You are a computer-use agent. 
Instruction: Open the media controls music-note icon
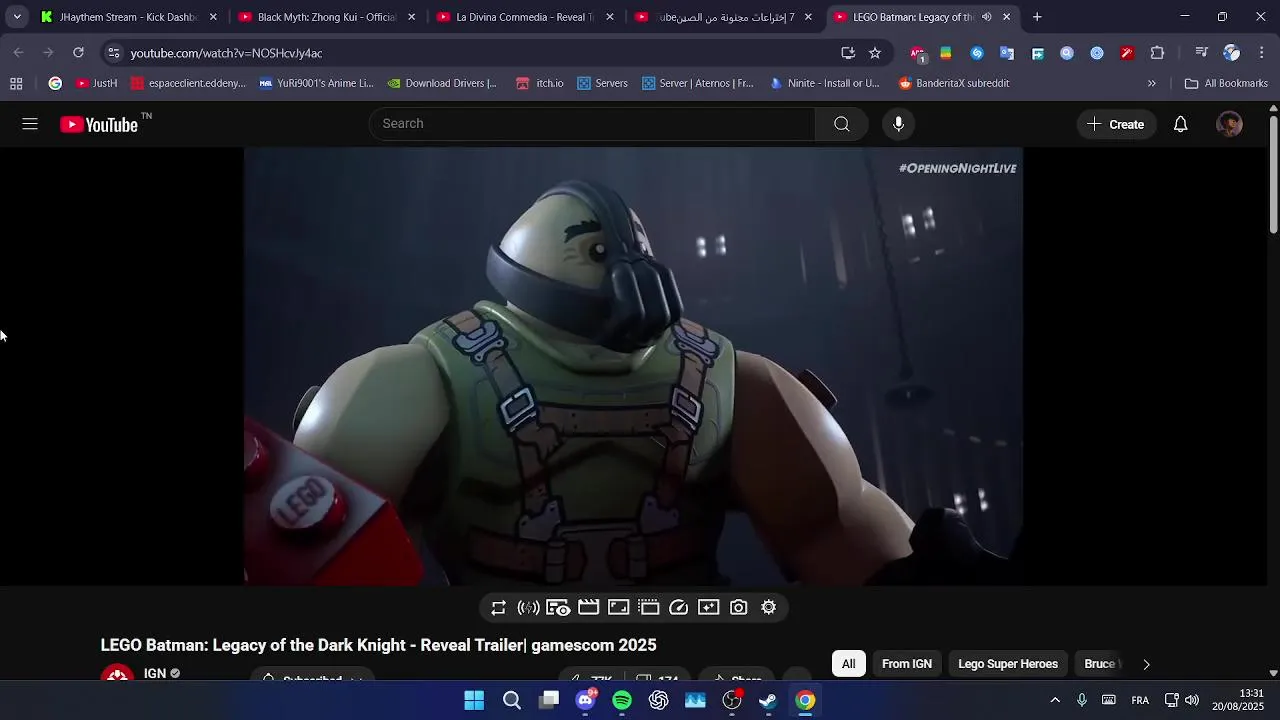click(x=1202, y=53)
